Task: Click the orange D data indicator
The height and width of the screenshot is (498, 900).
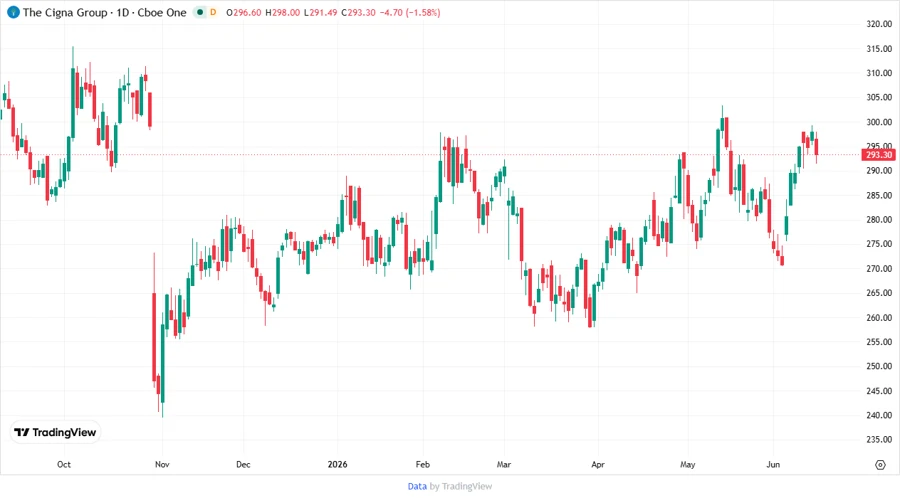Action: tap(213, 12)
